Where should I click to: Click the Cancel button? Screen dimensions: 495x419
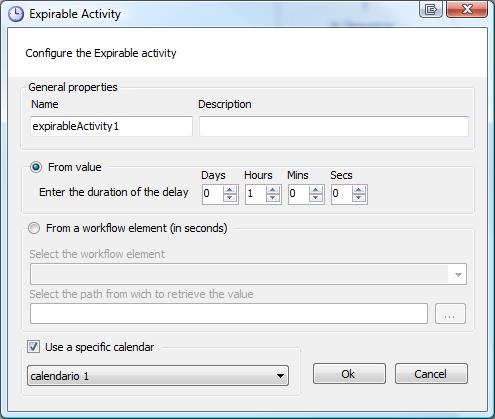431,374
